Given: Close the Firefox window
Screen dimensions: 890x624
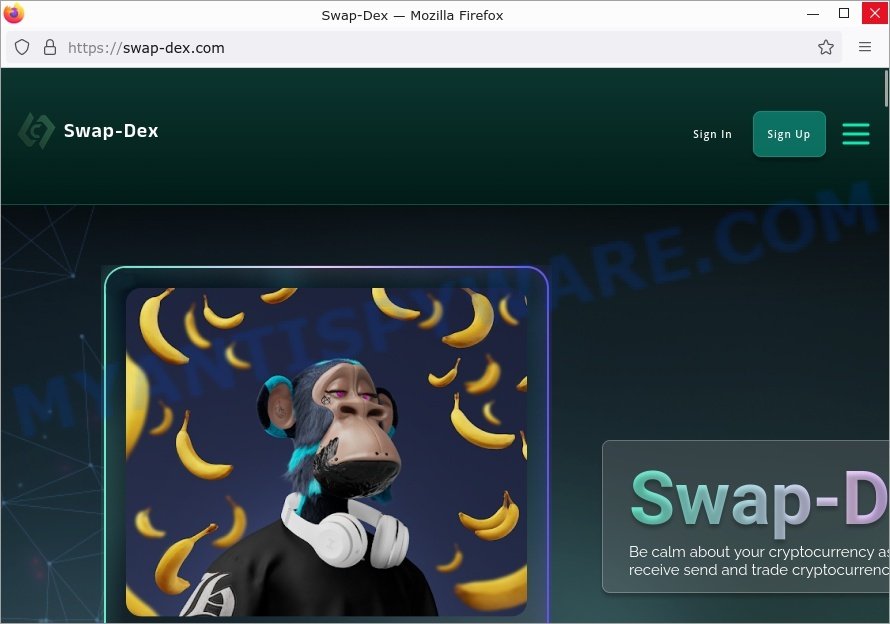Looking at the screenshot, I should coord(875,13).
